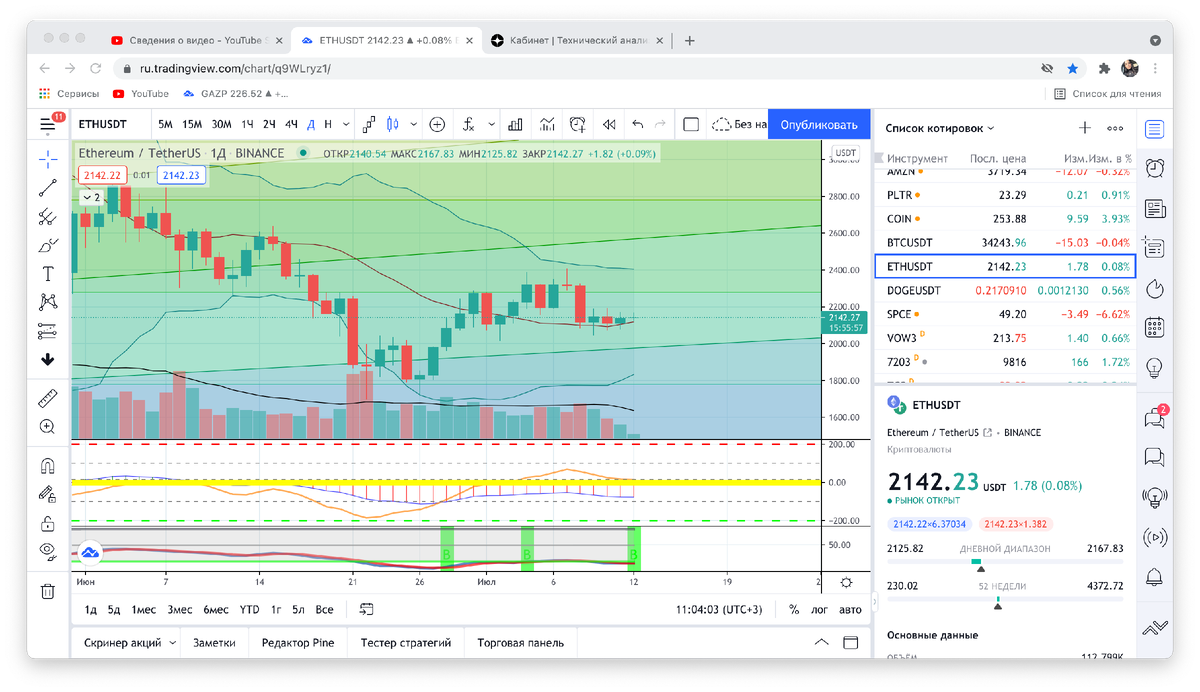Select the trend line drawing tool
Screen dimensions: 1200x692
tap(47, 187)
